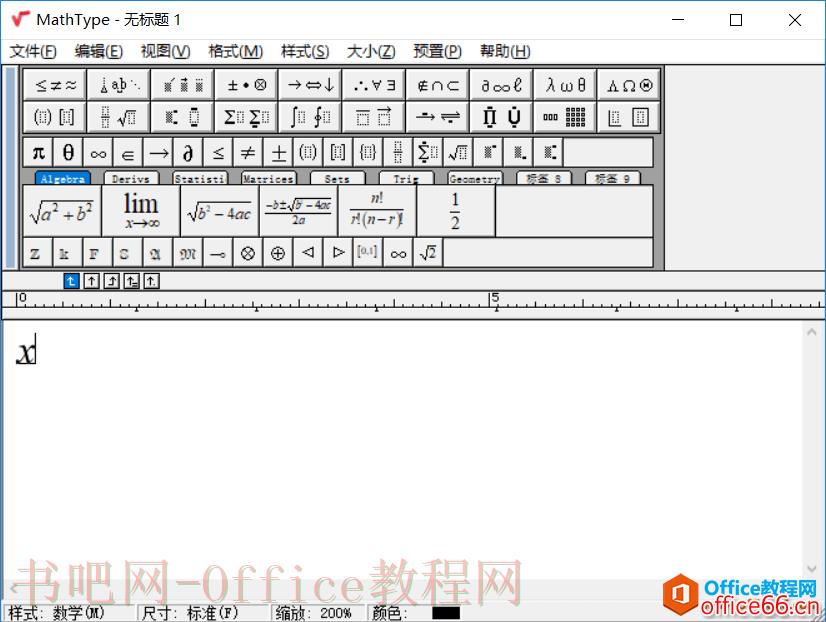Switch to the Algebra tab
826x622 pixels.
pos(63,179)
